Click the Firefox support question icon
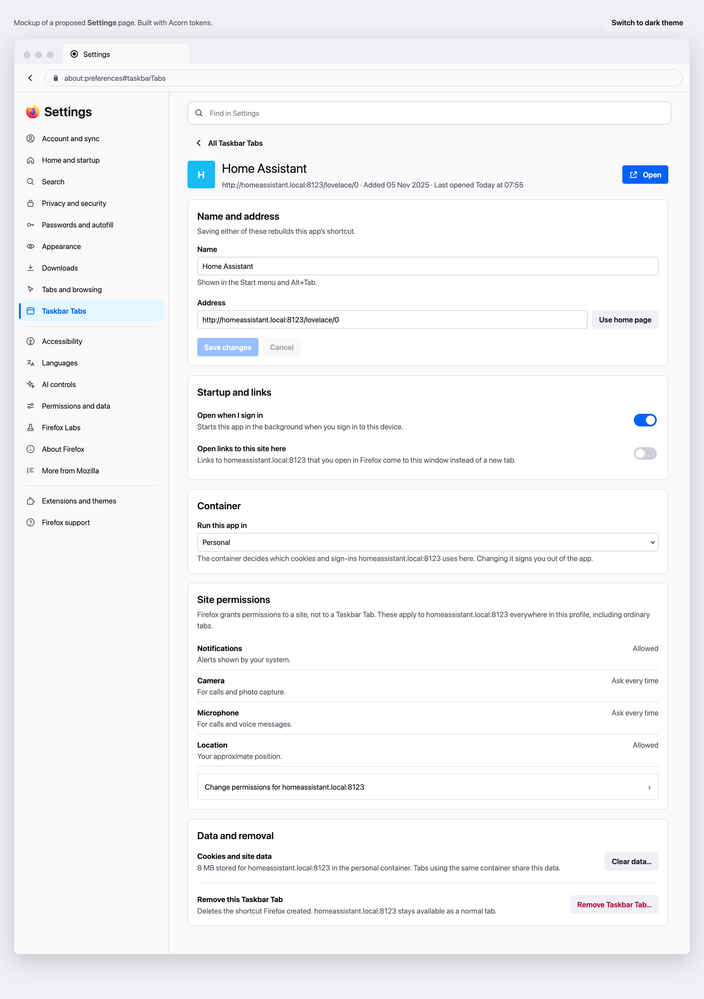The image size is (704, 999). click(x=30, y=522)
